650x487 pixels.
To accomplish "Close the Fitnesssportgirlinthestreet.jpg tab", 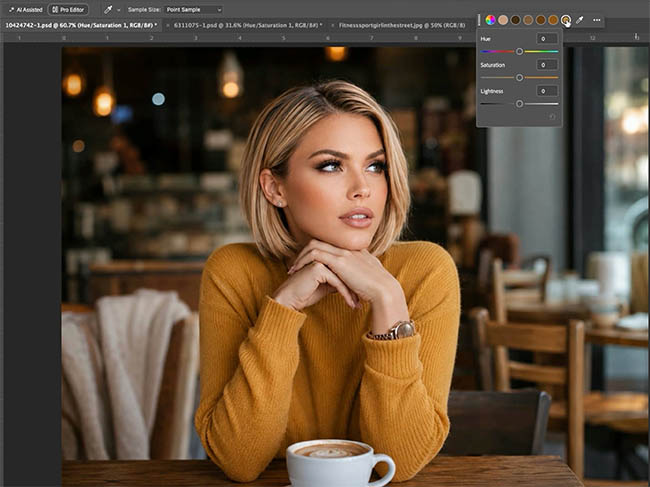I will (x=332, y=25).
